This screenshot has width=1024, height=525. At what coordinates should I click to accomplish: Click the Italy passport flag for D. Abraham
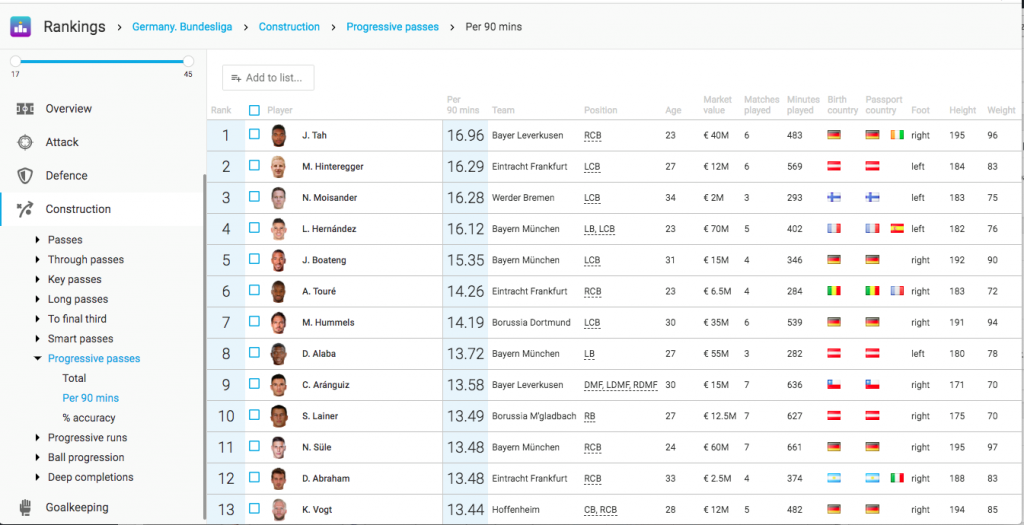[x=897, y=477]
